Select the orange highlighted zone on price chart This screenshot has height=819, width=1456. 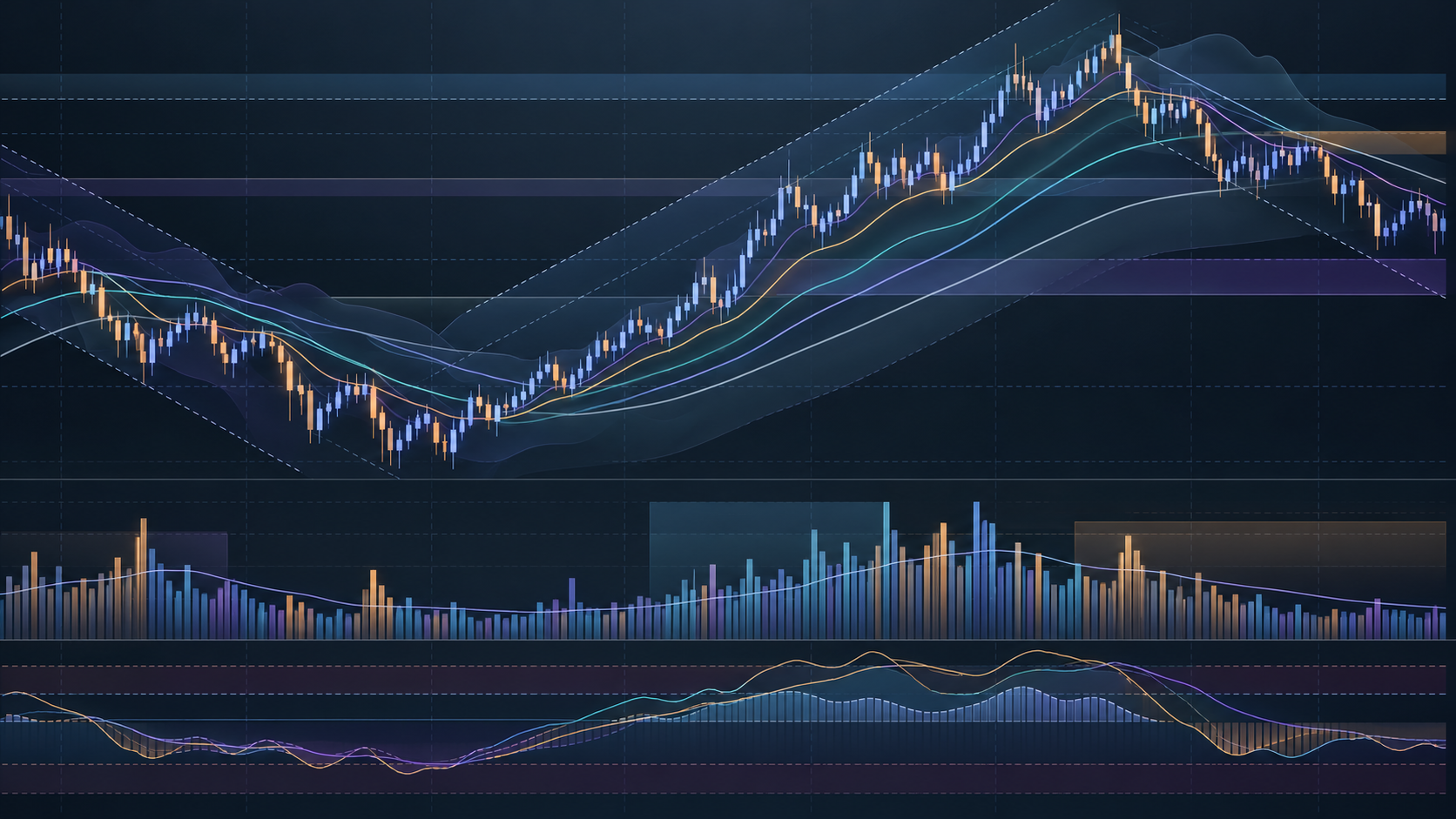1365,143
